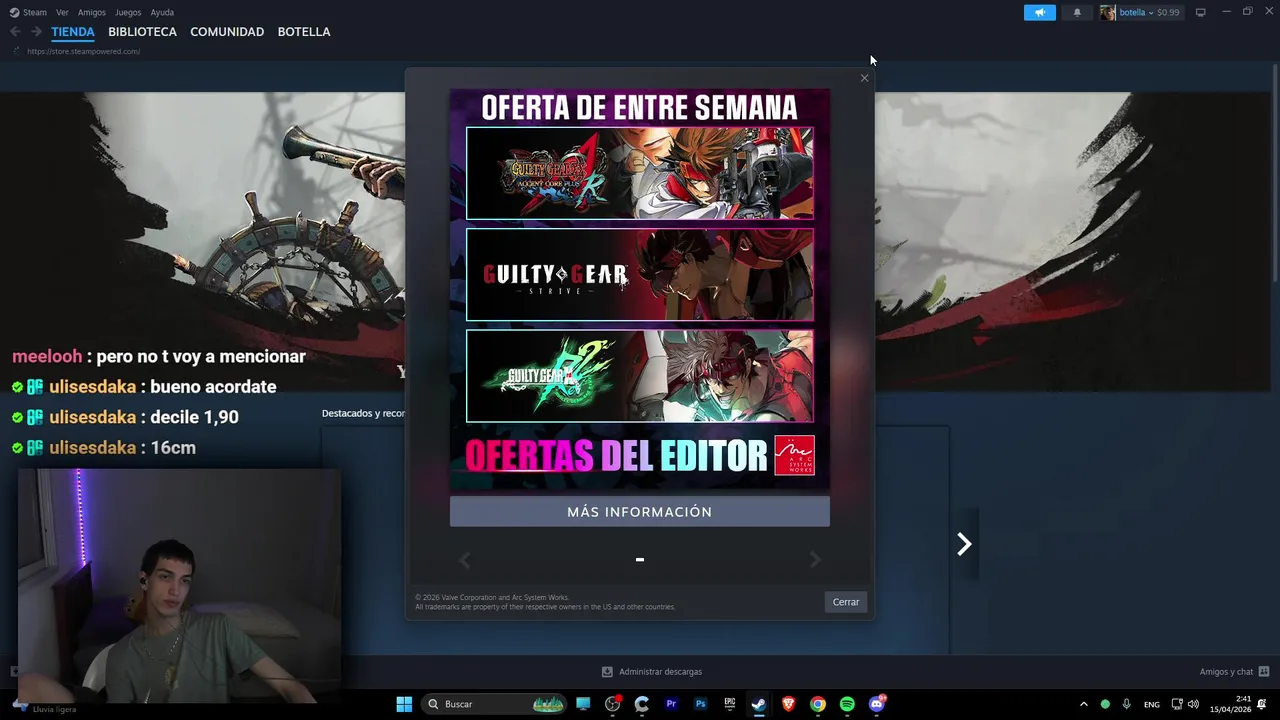Open notifications bell in Steam header
The height and width of the screenshot is (720, 1280).
(1077, 12)
